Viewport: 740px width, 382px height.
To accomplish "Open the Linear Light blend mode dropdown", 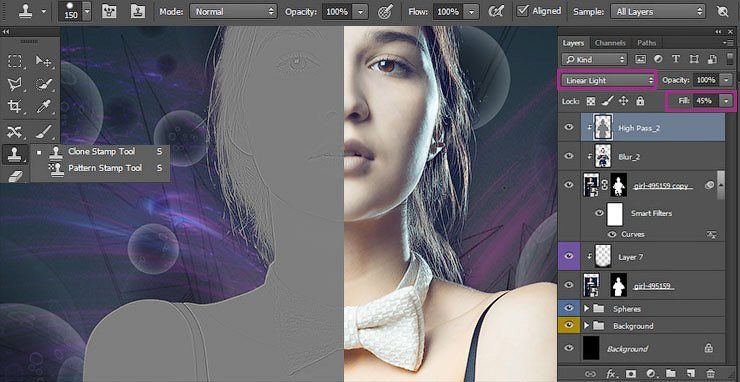I will pos(607,80).
